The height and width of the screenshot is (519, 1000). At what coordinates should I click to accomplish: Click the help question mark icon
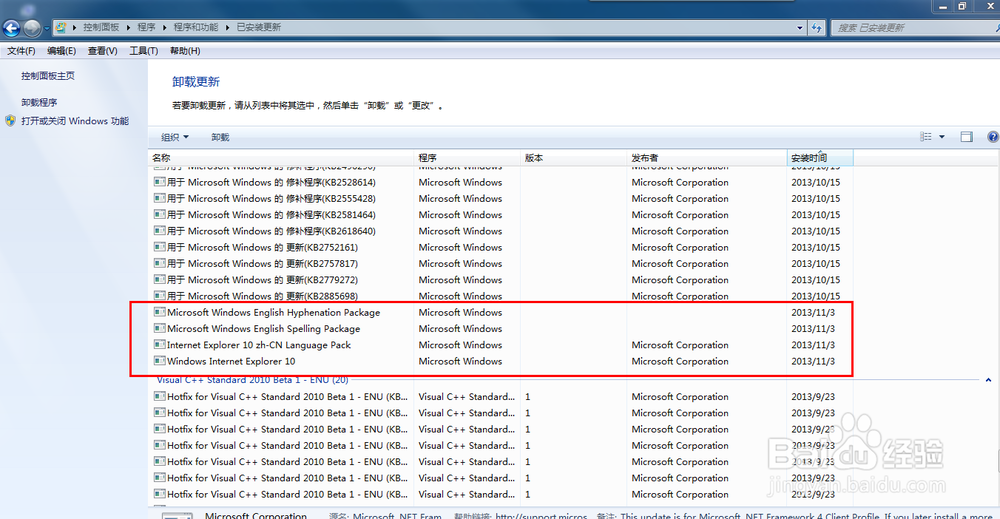(x=993, y=136)
